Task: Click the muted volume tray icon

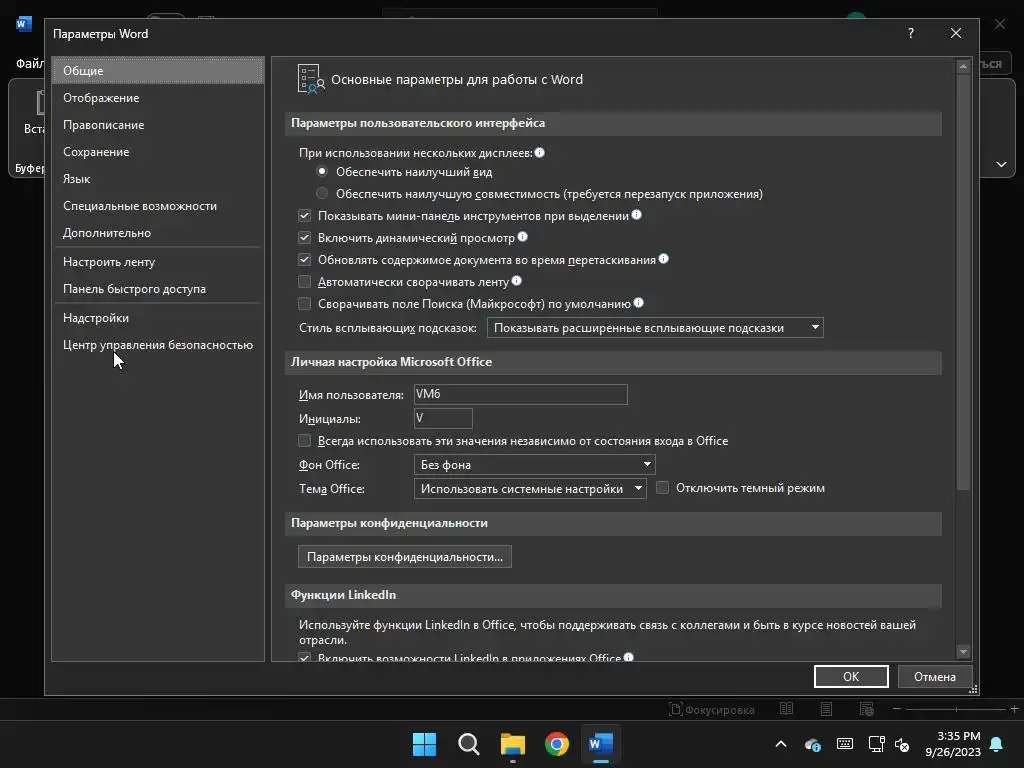Action: tap(902, 744)
